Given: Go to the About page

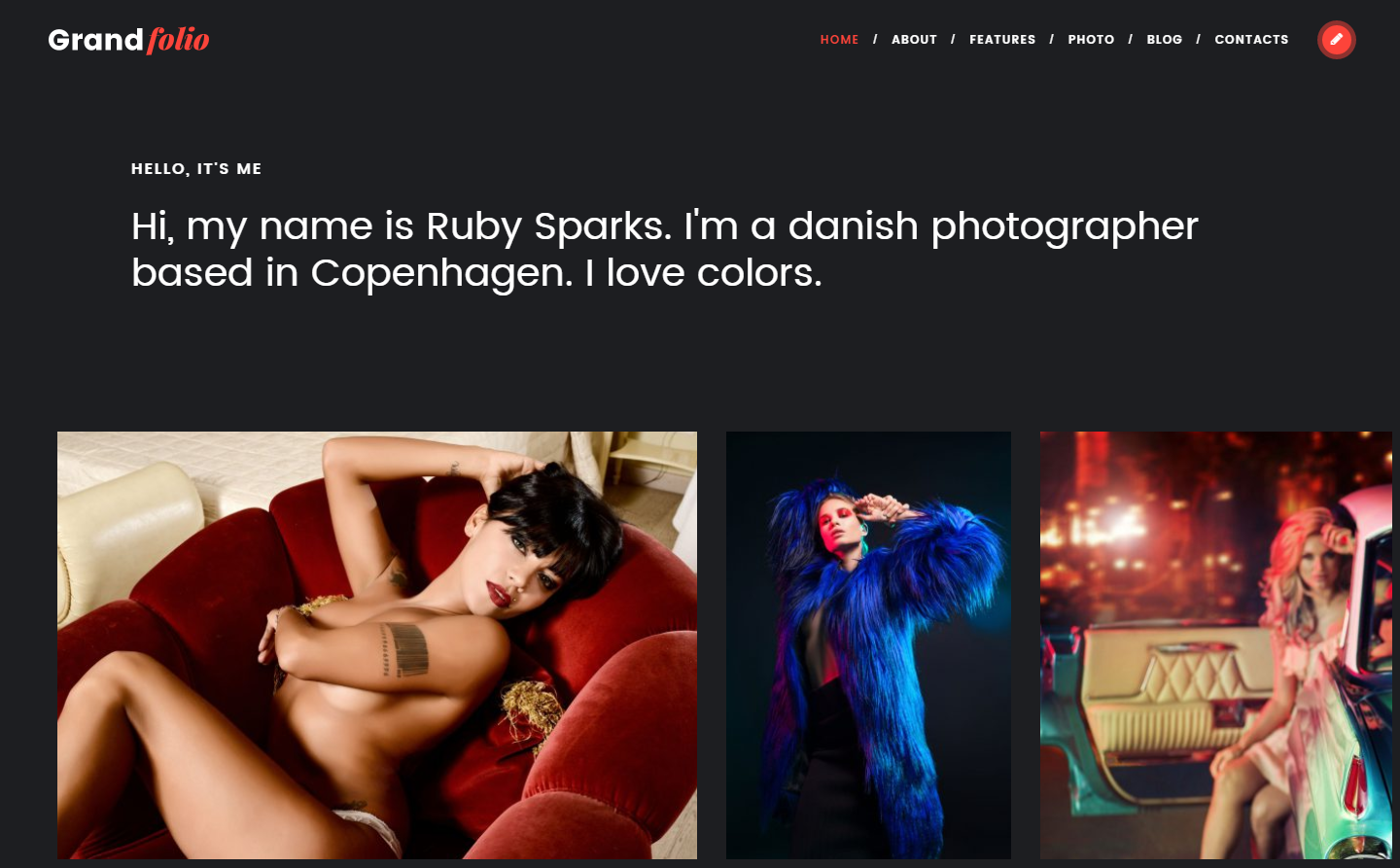Looking at the screenshot, I should point(914,40).
